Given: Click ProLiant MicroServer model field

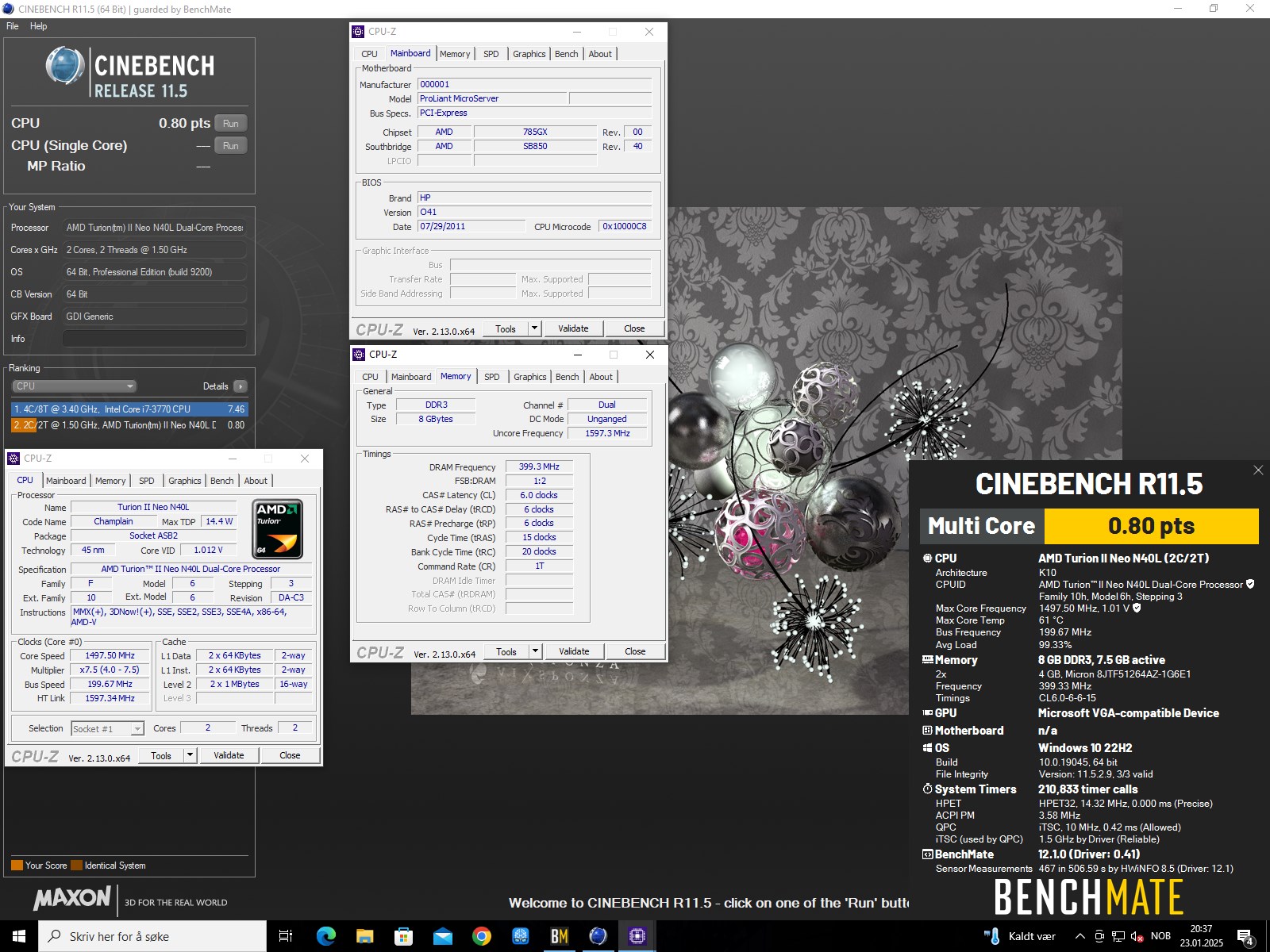Looking at the screenshot, I should click(492, 98).
